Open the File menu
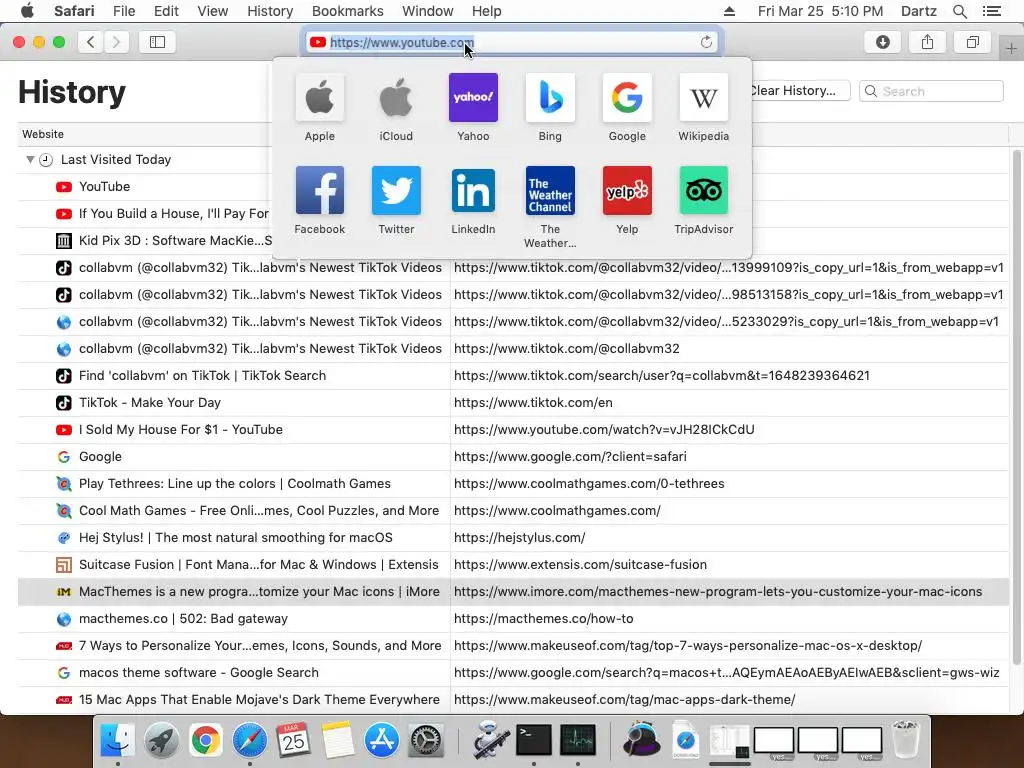The width and height of the screenshot is (1024, 768). tap(123, 11)
